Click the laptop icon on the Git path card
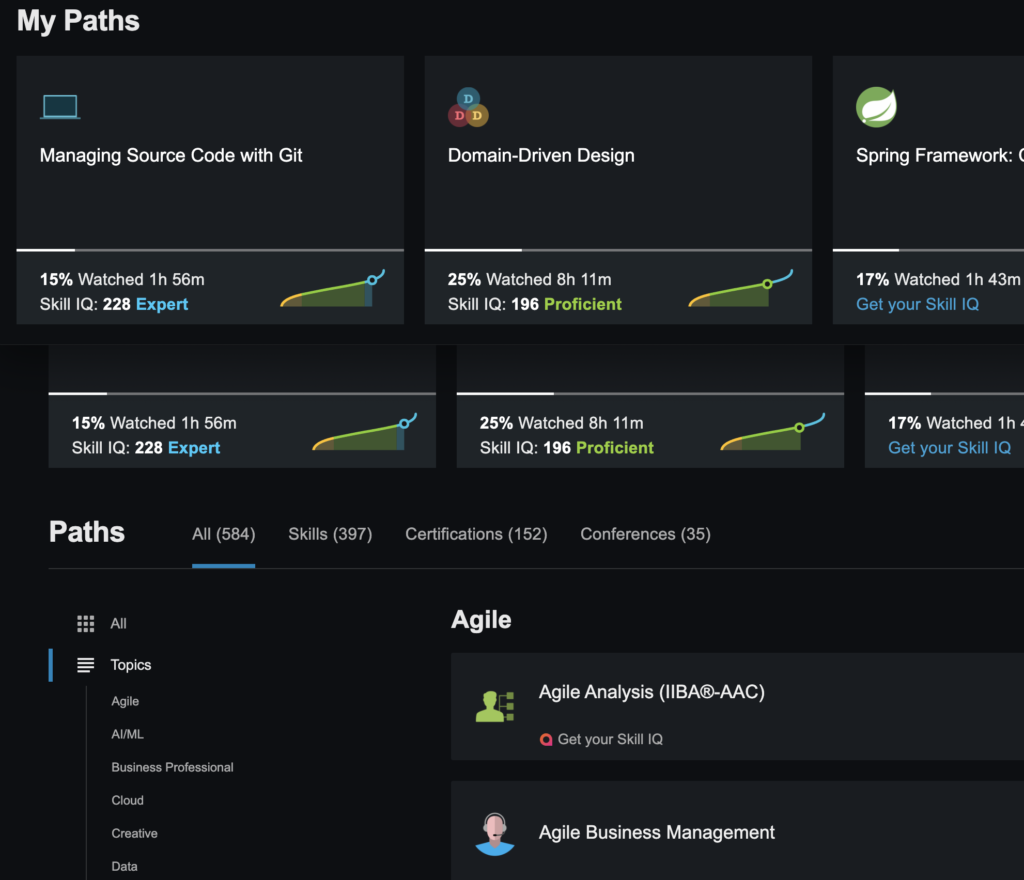Screen dimensions: 1024x880 60,107
